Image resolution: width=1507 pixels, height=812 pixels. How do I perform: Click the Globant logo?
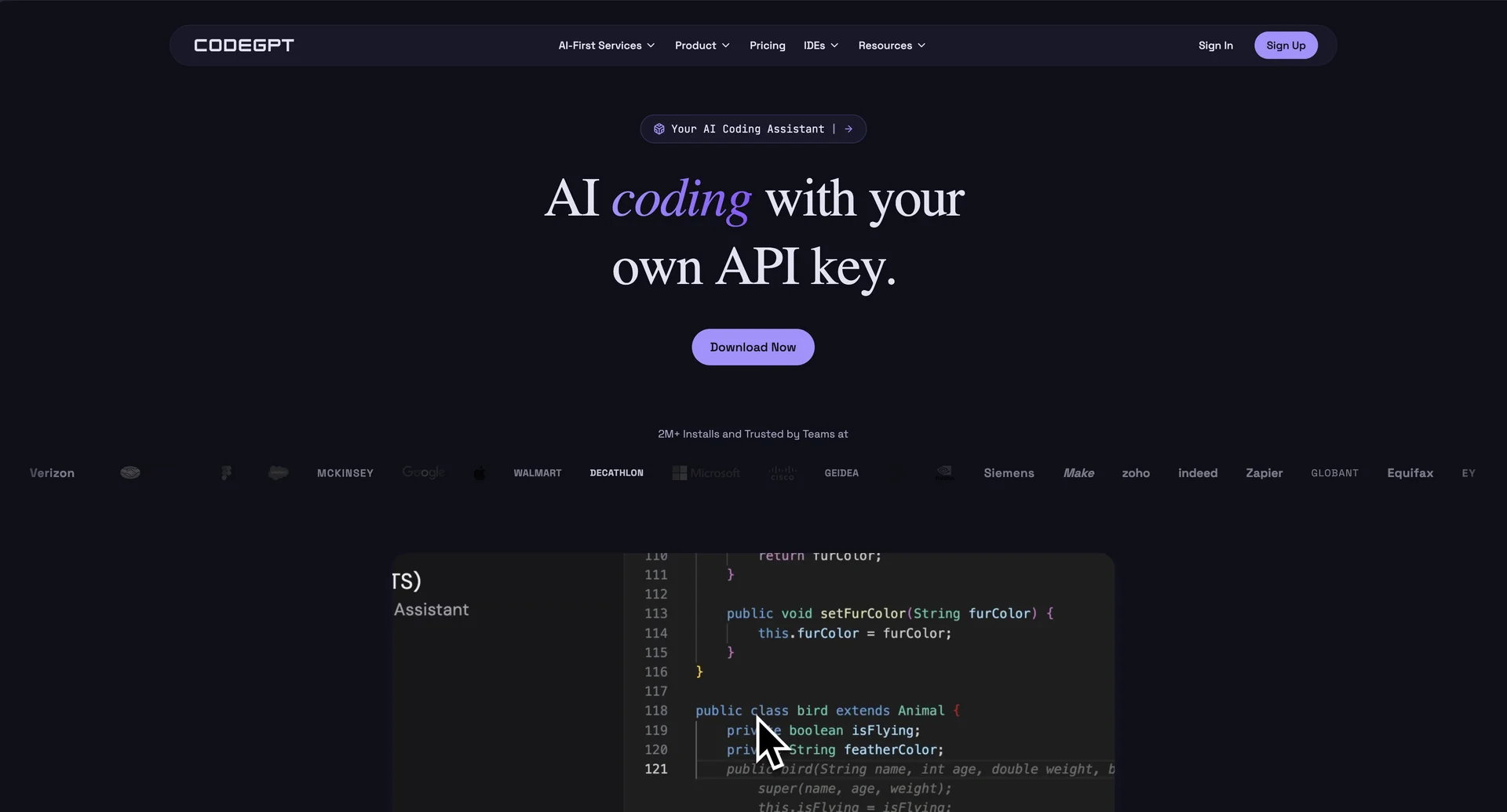[1334, 473]
